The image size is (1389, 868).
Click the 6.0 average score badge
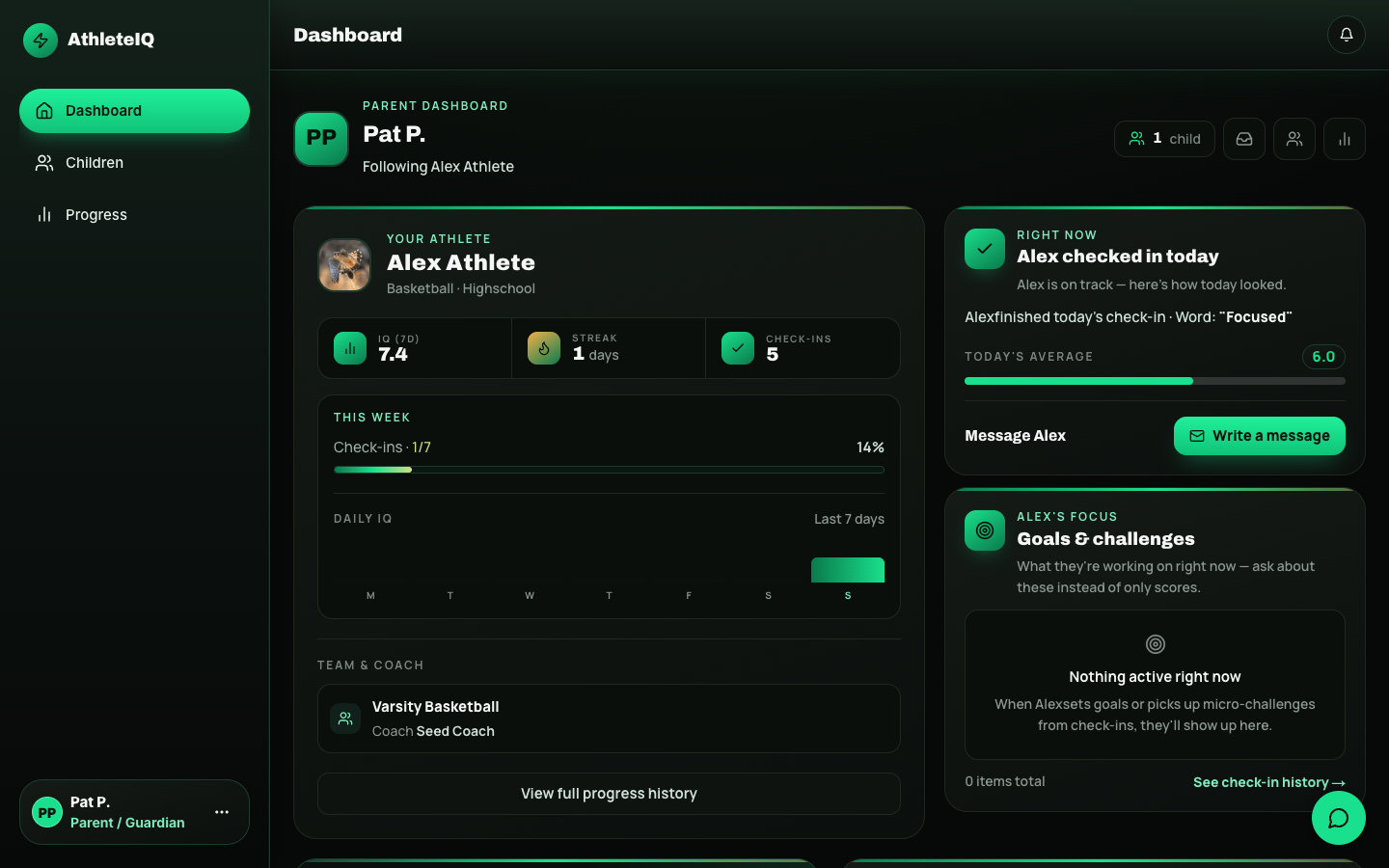pos(1323,357)
